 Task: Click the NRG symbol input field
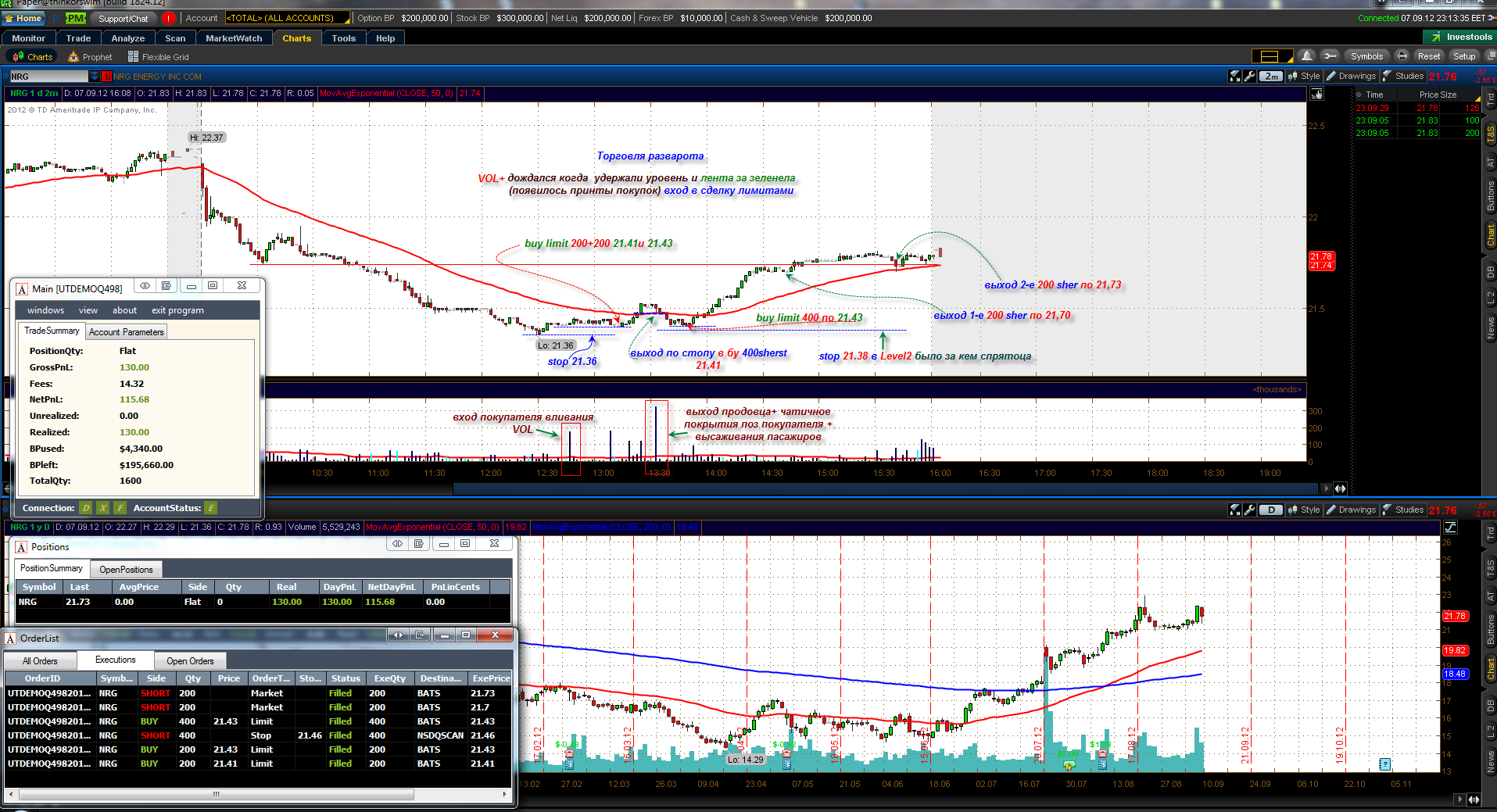pyautogui.click(x=48, y=77)
